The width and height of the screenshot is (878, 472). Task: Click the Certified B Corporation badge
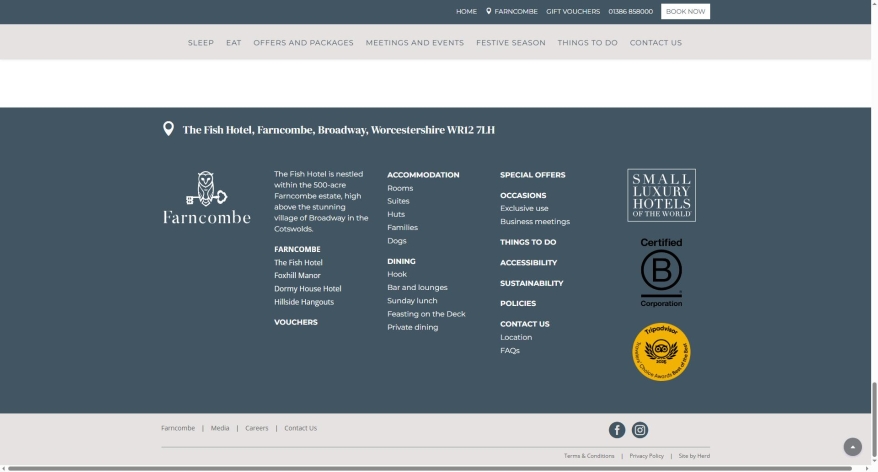[x=661, y=273]
